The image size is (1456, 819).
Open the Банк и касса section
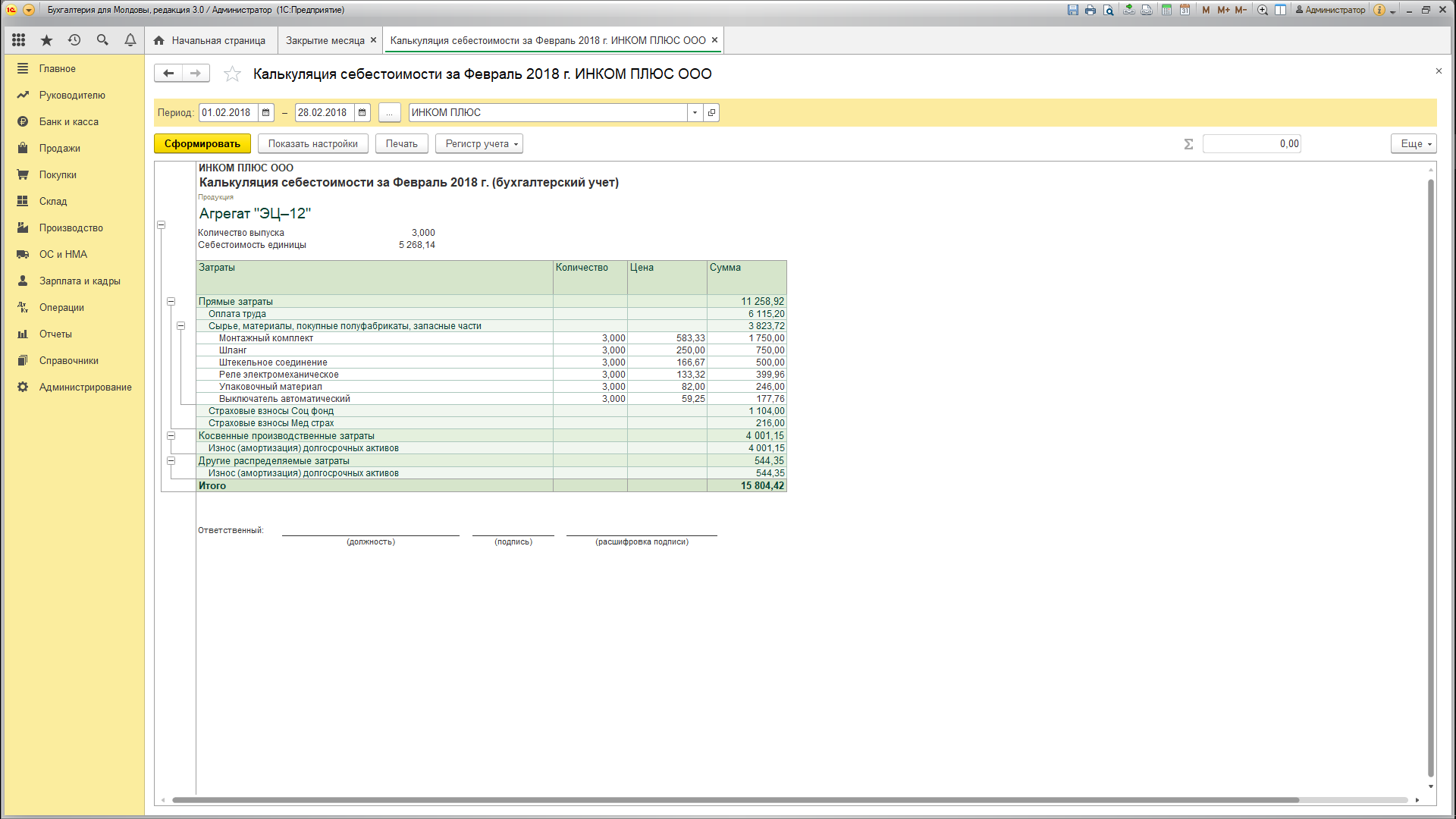click(69, 121)
